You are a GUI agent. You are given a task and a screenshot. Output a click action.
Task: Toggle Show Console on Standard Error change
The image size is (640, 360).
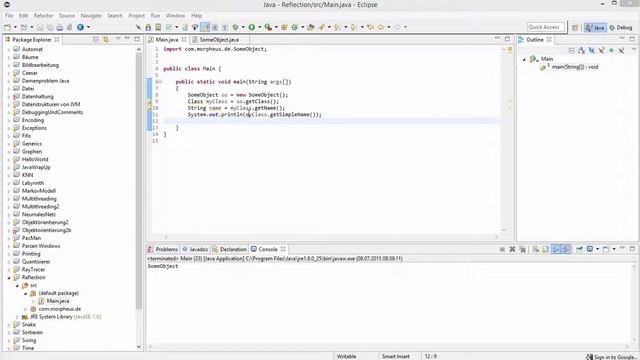coord(565,249)
